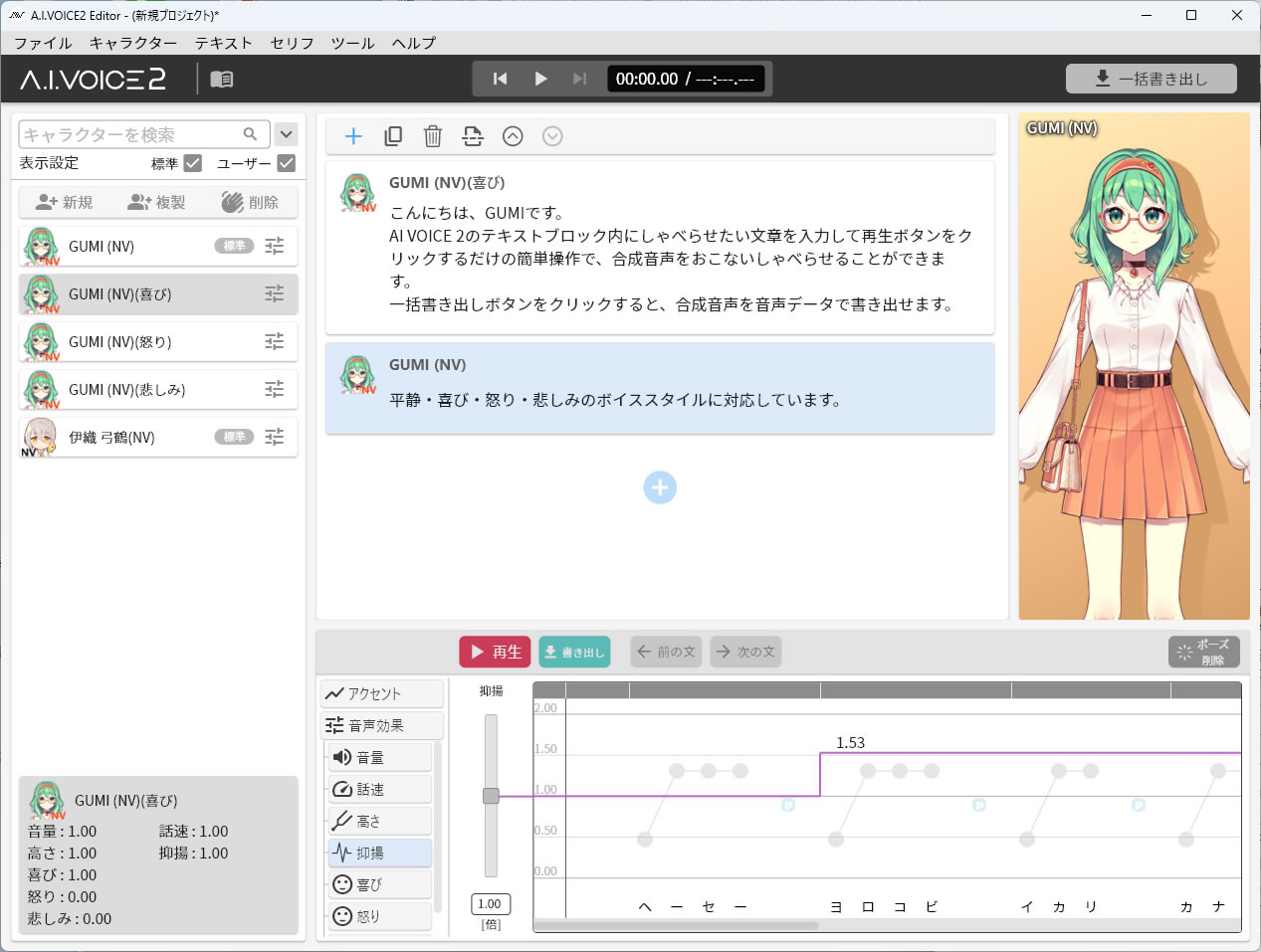Open the dictionary book icon

(x=222, y=79)
